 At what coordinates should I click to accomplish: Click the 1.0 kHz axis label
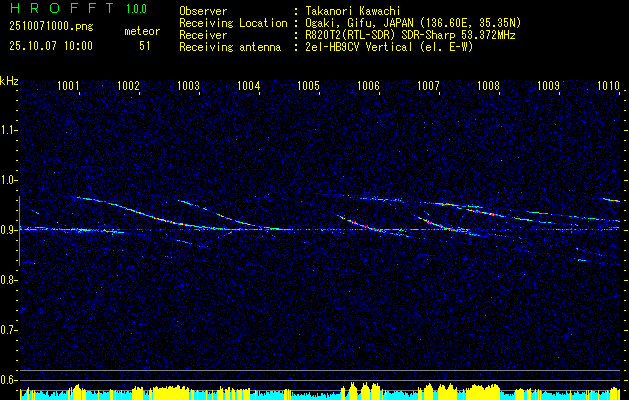[8, 180]
